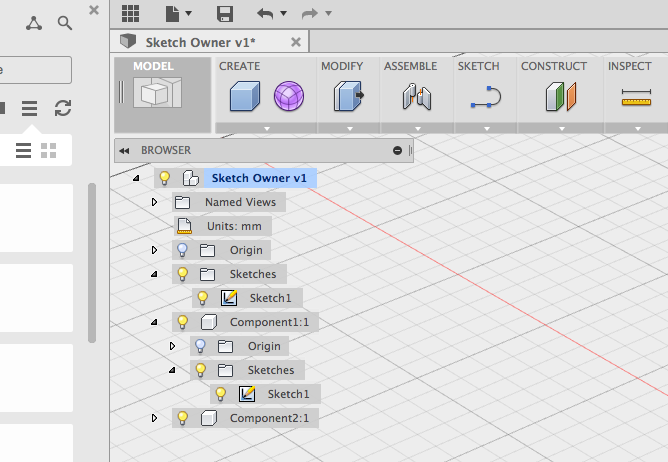Select the Units: mm entry
Viewport: 668px width, 462px height.
click(x=234, y=226)
